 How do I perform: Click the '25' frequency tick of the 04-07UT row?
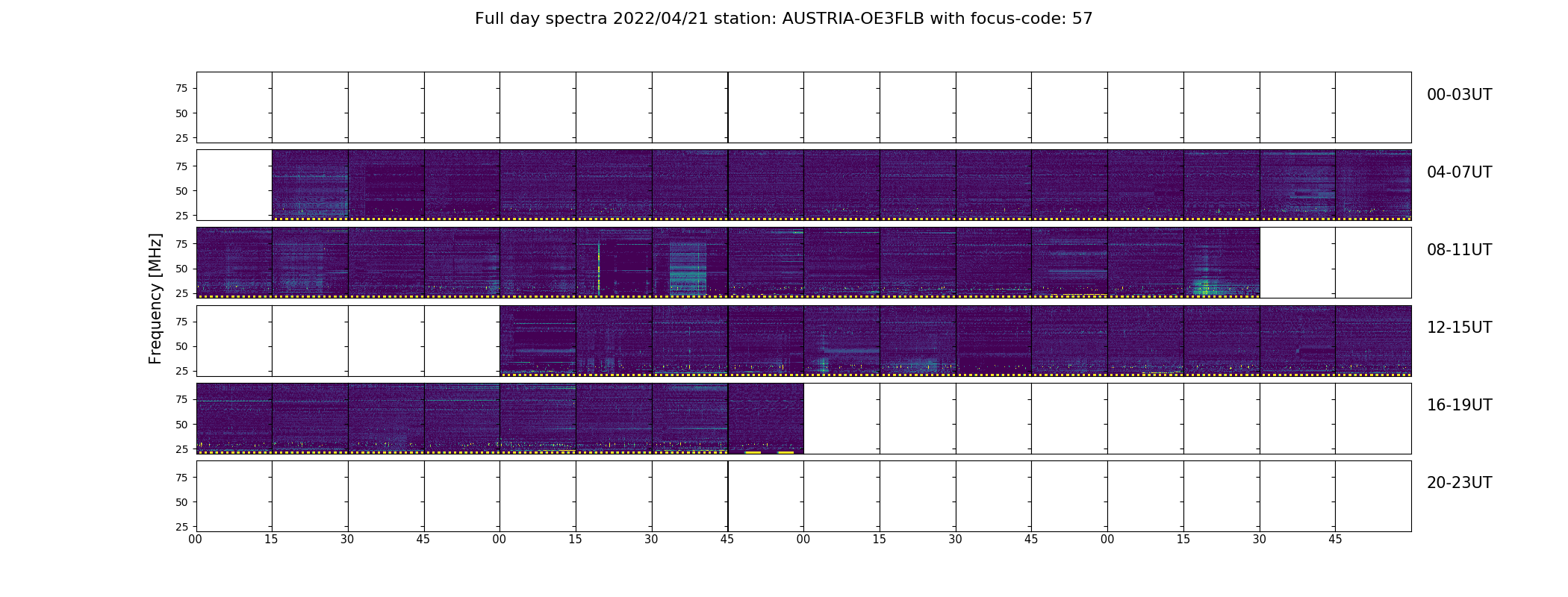coord(181,216)
